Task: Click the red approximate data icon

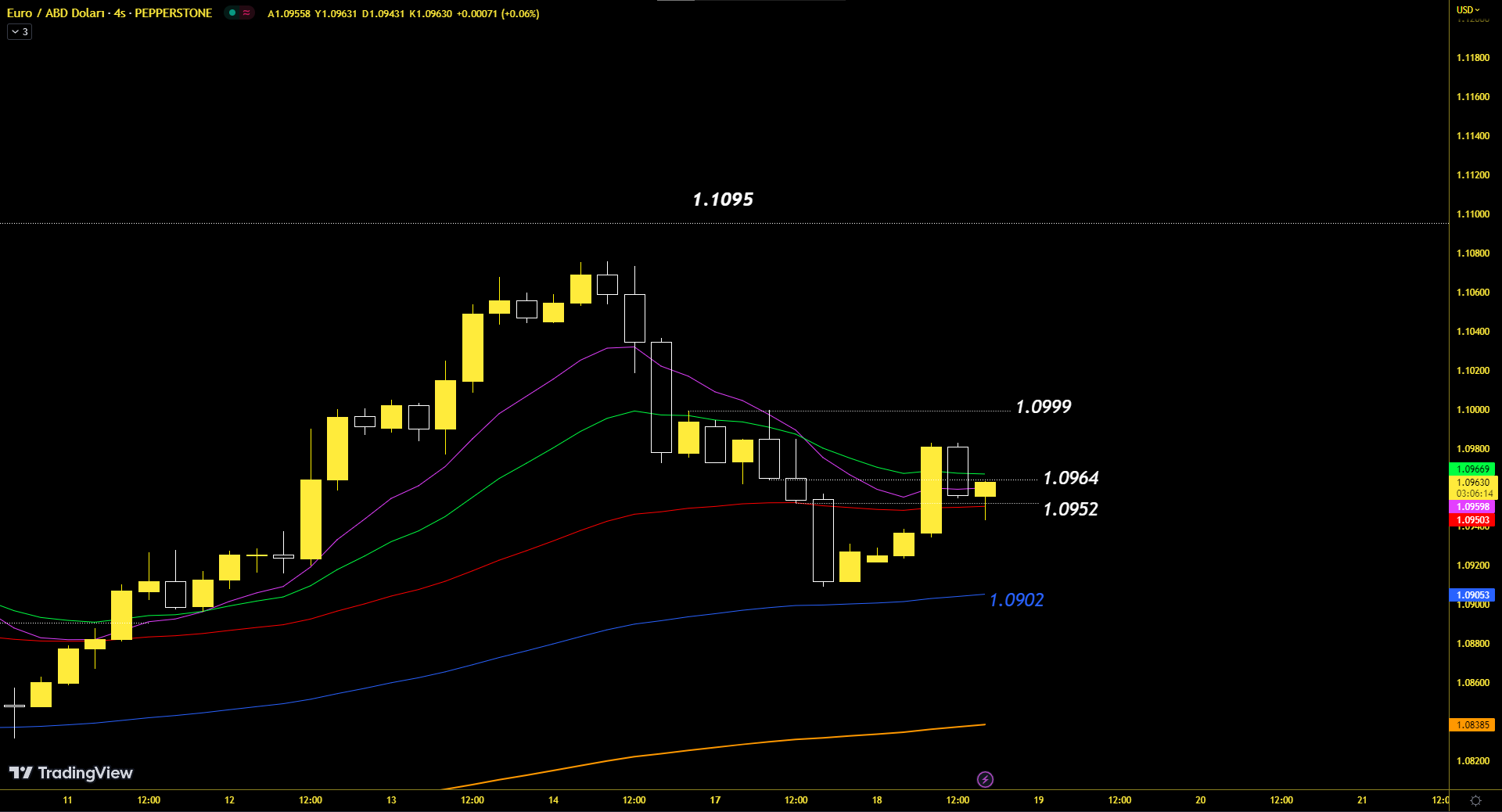Action: (x=246, y=13)
